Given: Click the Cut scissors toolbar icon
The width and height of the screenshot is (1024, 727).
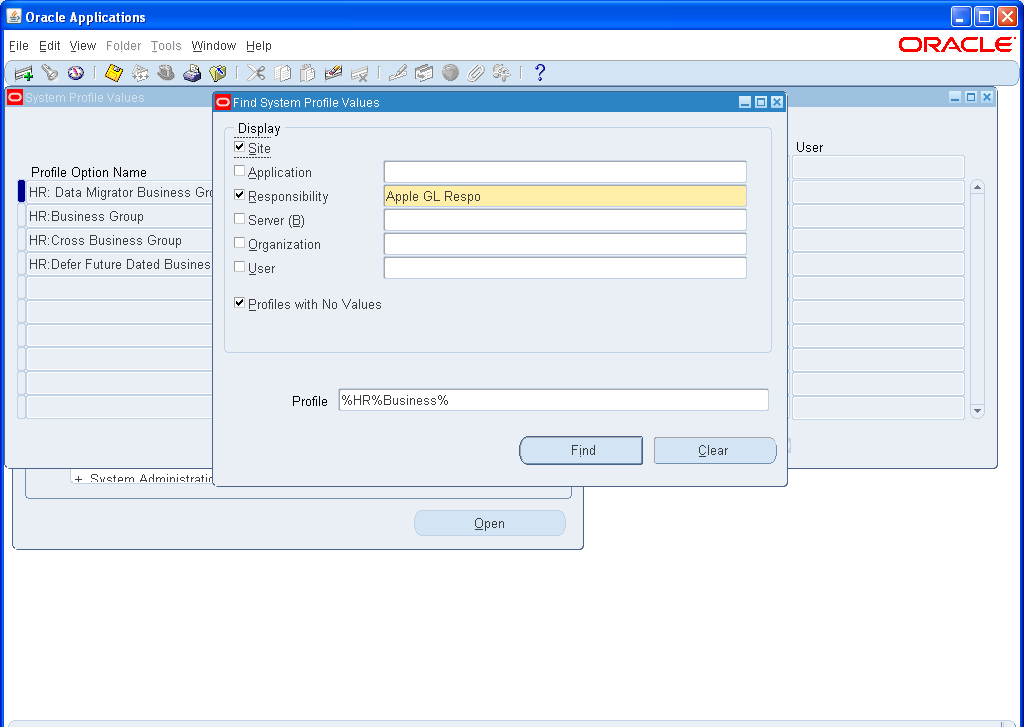Looking at the screenshot, I should [255, 72].
